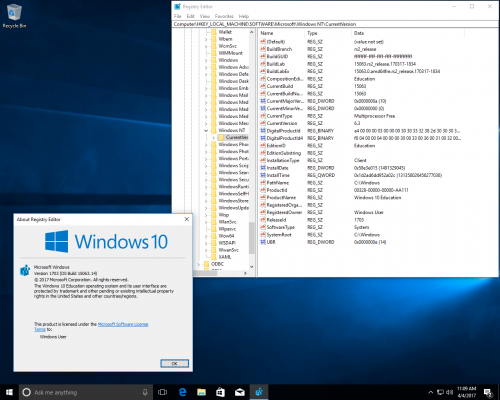Open the Edit menu in Registry Editor
Screen dimensions: 500x400
(190, 16)
